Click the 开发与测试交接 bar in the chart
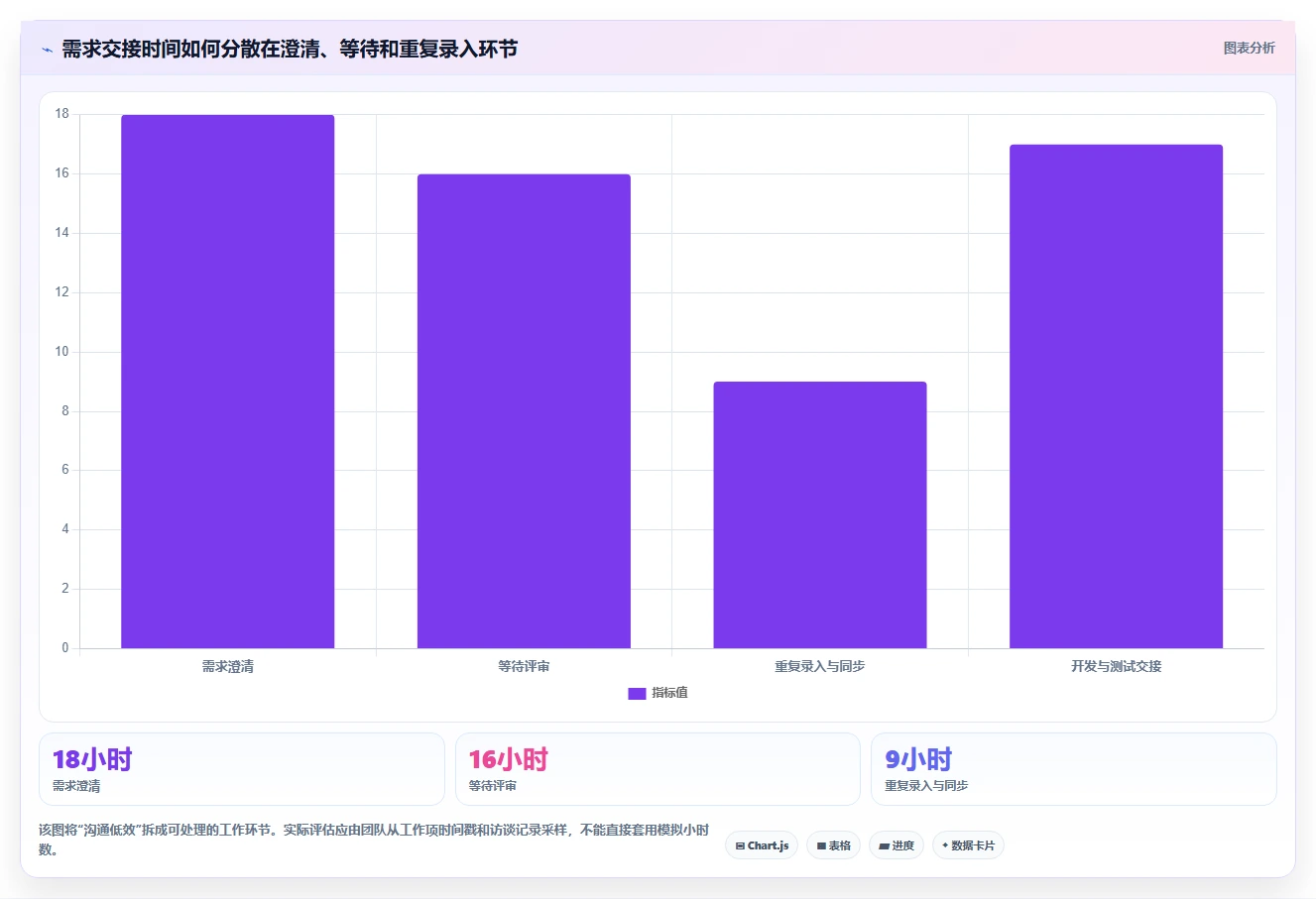This screenshot has width=1316, height=899. click(1116, 396)
